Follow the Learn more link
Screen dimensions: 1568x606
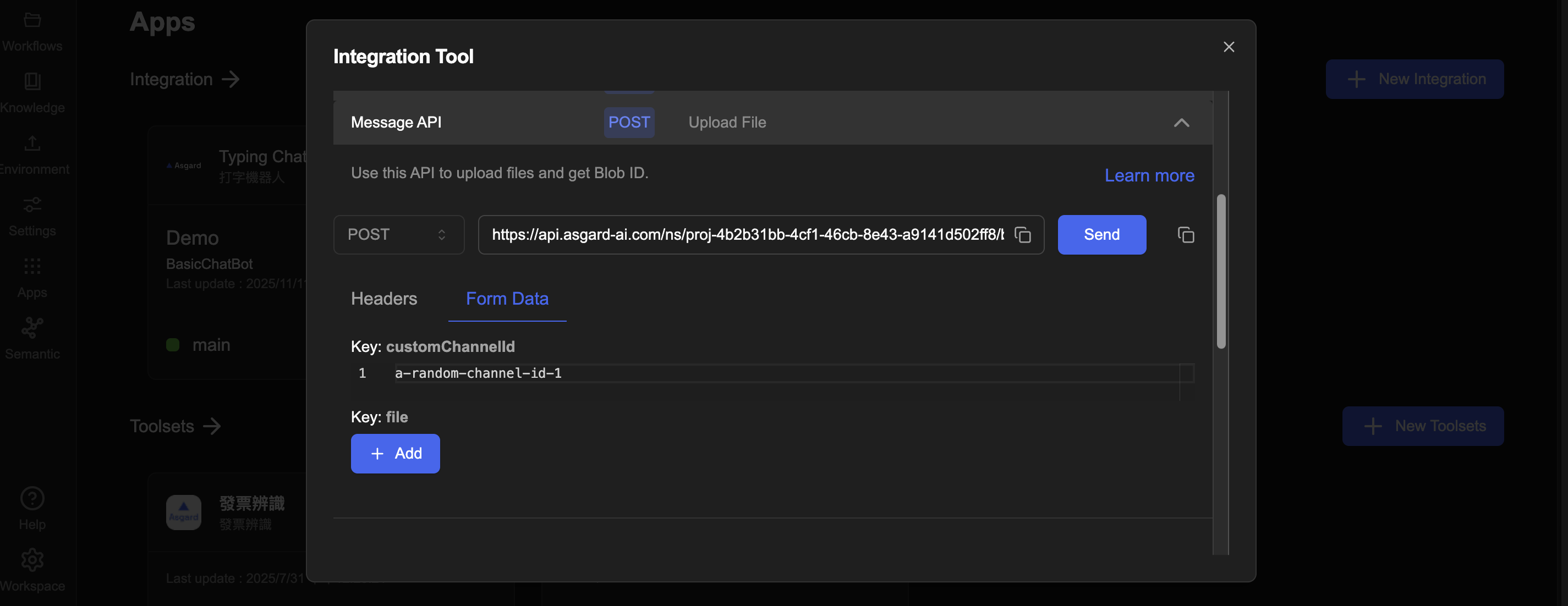(x=1149, y=176)
